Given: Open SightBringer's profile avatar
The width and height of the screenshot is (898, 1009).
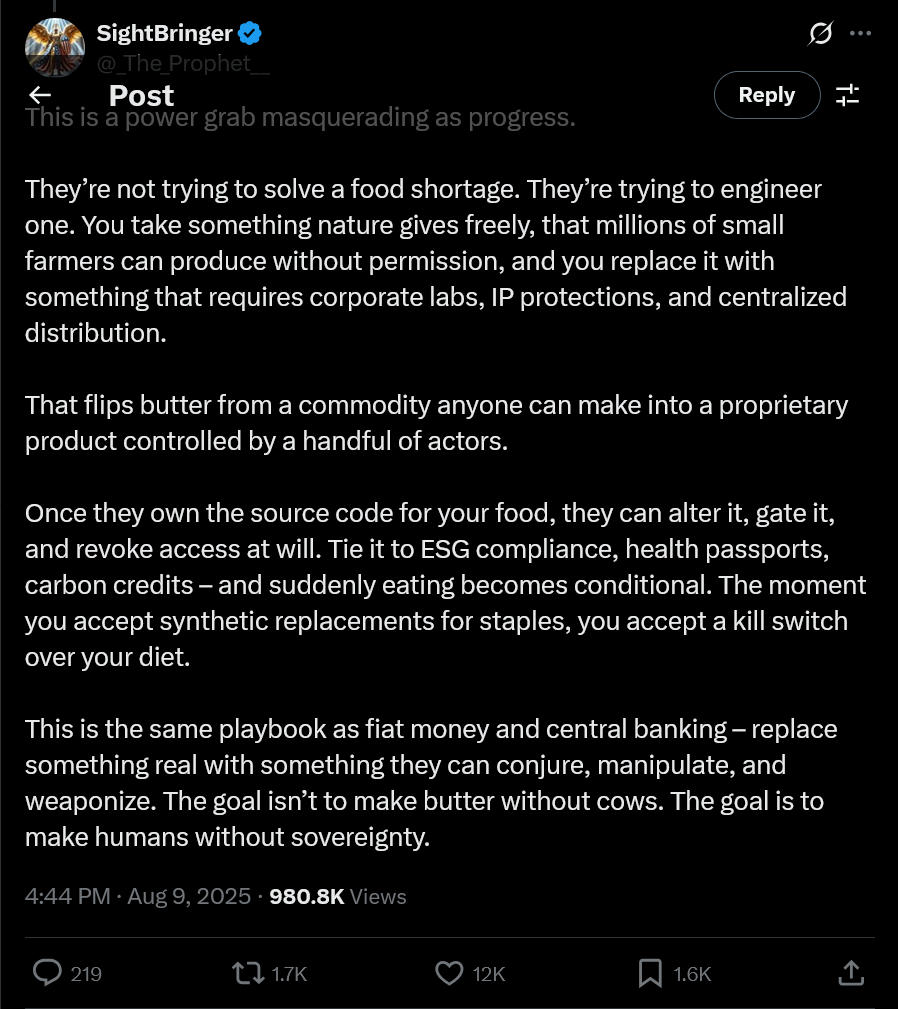Looking at the screenshot, I should [x=54, y=46].
